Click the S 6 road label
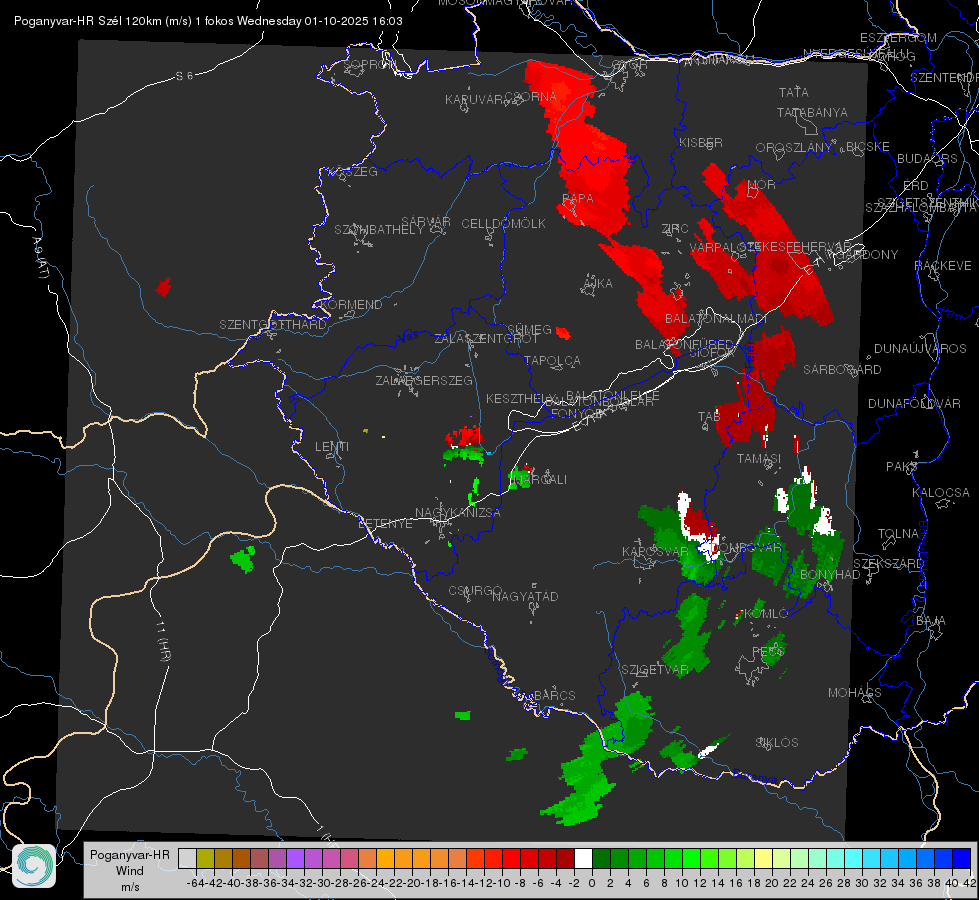Image resolution: width=979 pixels, height=900 pixels. point(185,76)
